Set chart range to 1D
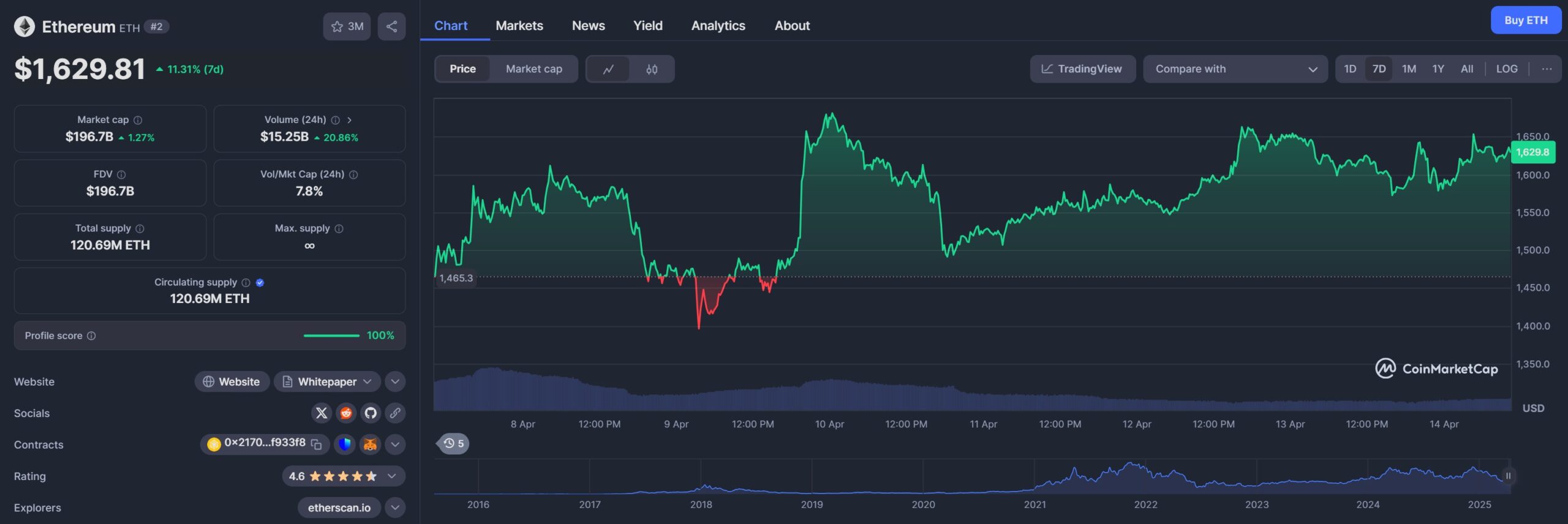Screen dimensions: 1568x524 click(1350, 69)
